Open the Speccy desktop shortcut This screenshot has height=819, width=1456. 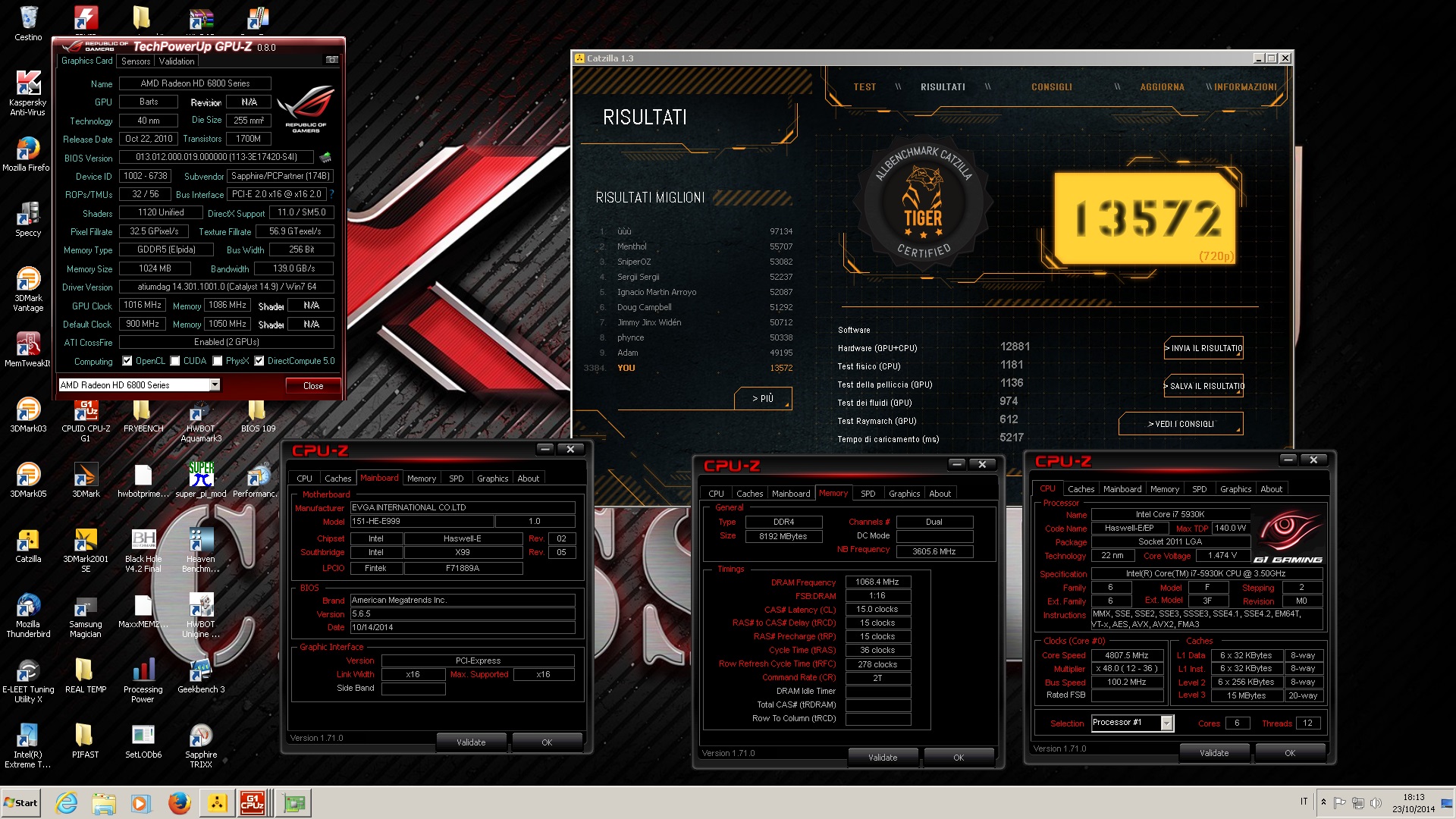28,219
